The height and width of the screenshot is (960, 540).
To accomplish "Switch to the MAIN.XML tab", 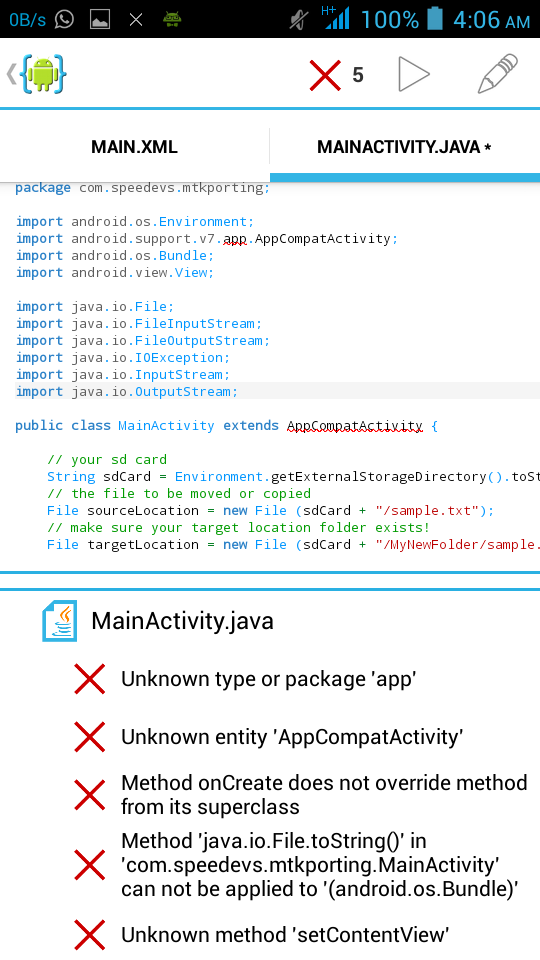I will coord(134,147).
